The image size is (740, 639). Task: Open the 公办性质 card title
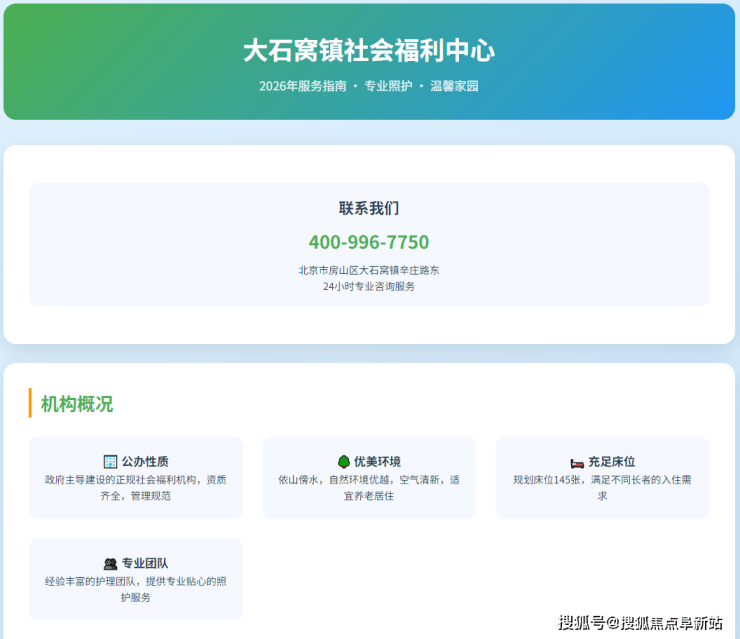[145, 462]
